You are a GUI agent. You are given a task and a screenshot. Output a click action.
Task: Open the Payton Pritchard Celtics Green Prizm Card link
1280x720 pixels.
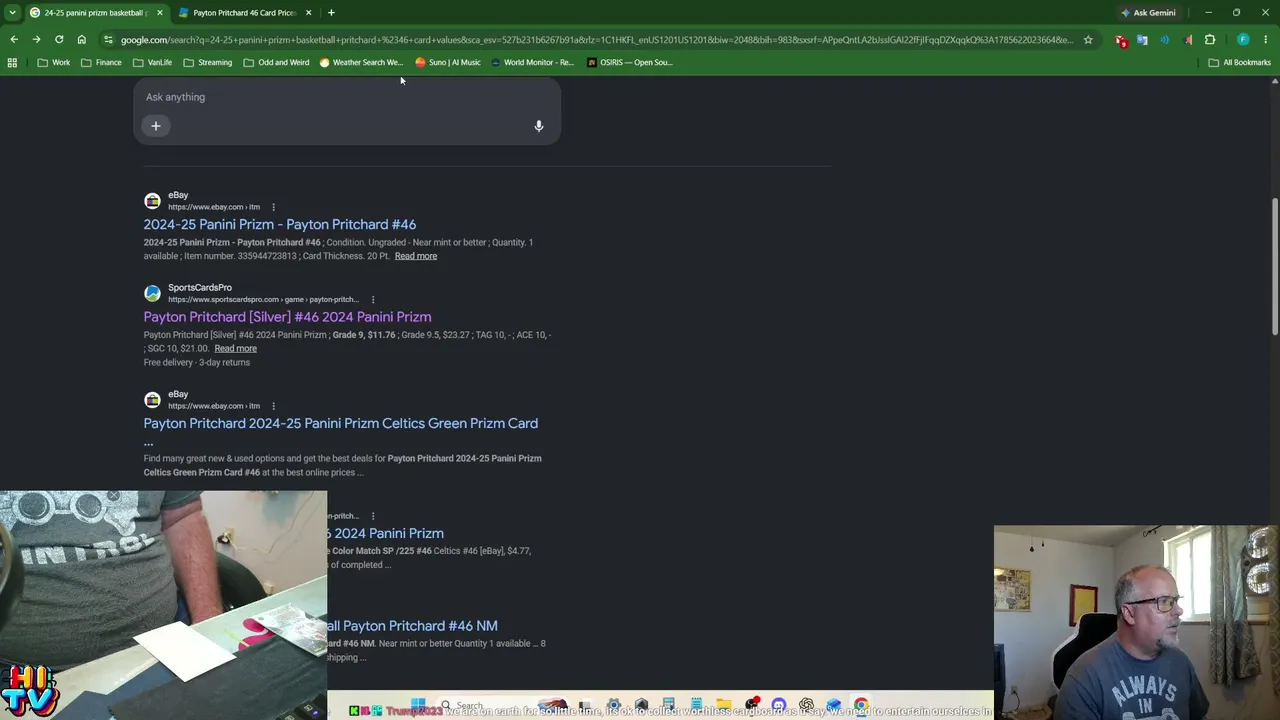pos(341,423)
